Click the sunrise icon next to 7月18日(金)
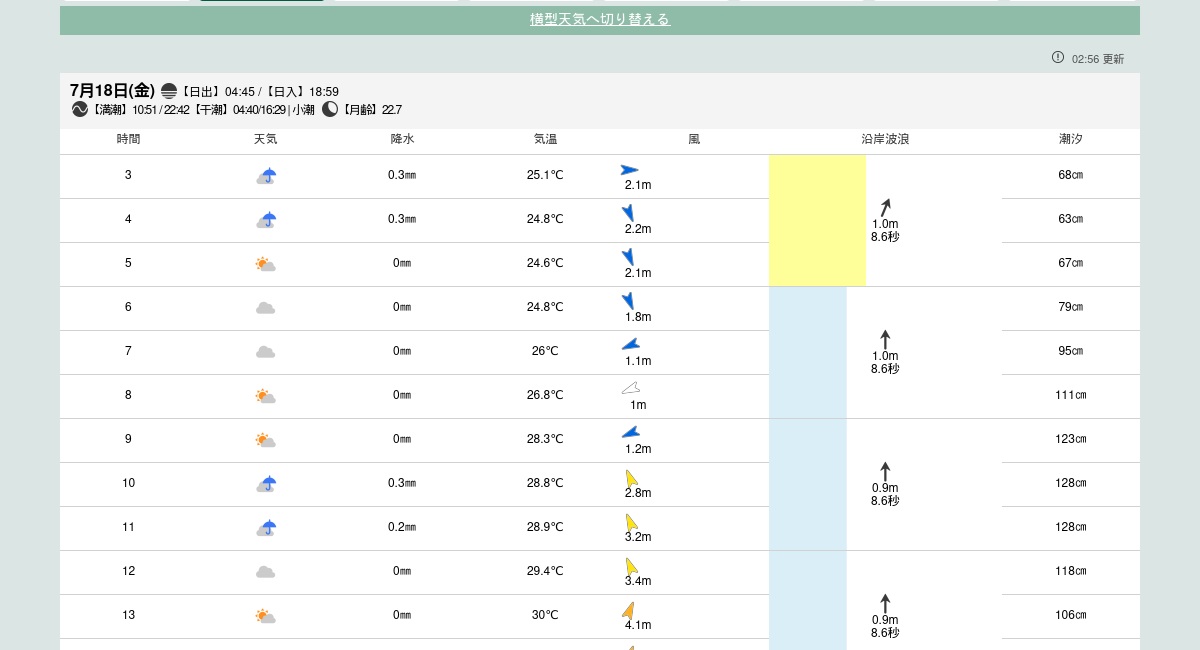This screenshot has width=1200, height=650. 169,91
